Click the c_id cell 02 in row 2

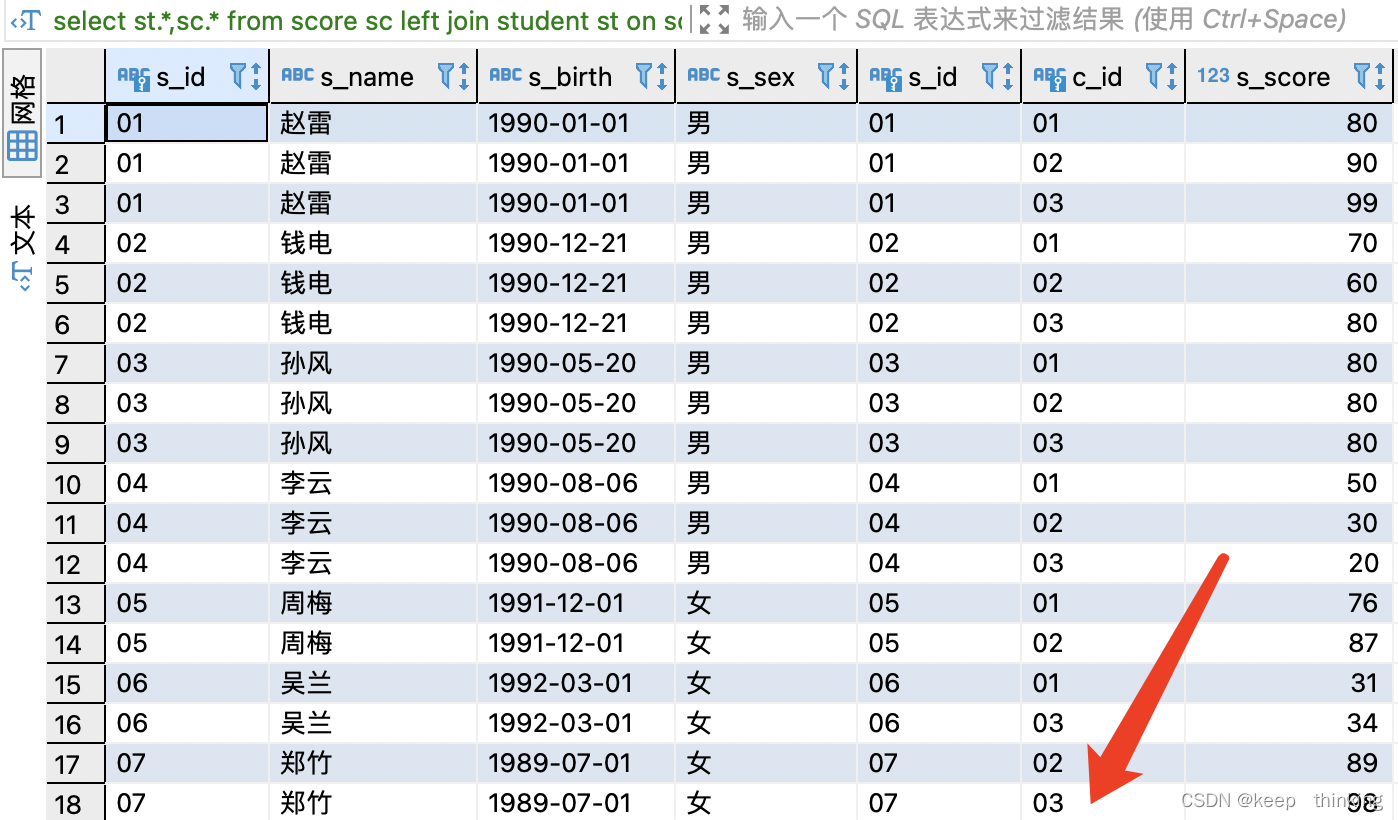coord(1104,163)
